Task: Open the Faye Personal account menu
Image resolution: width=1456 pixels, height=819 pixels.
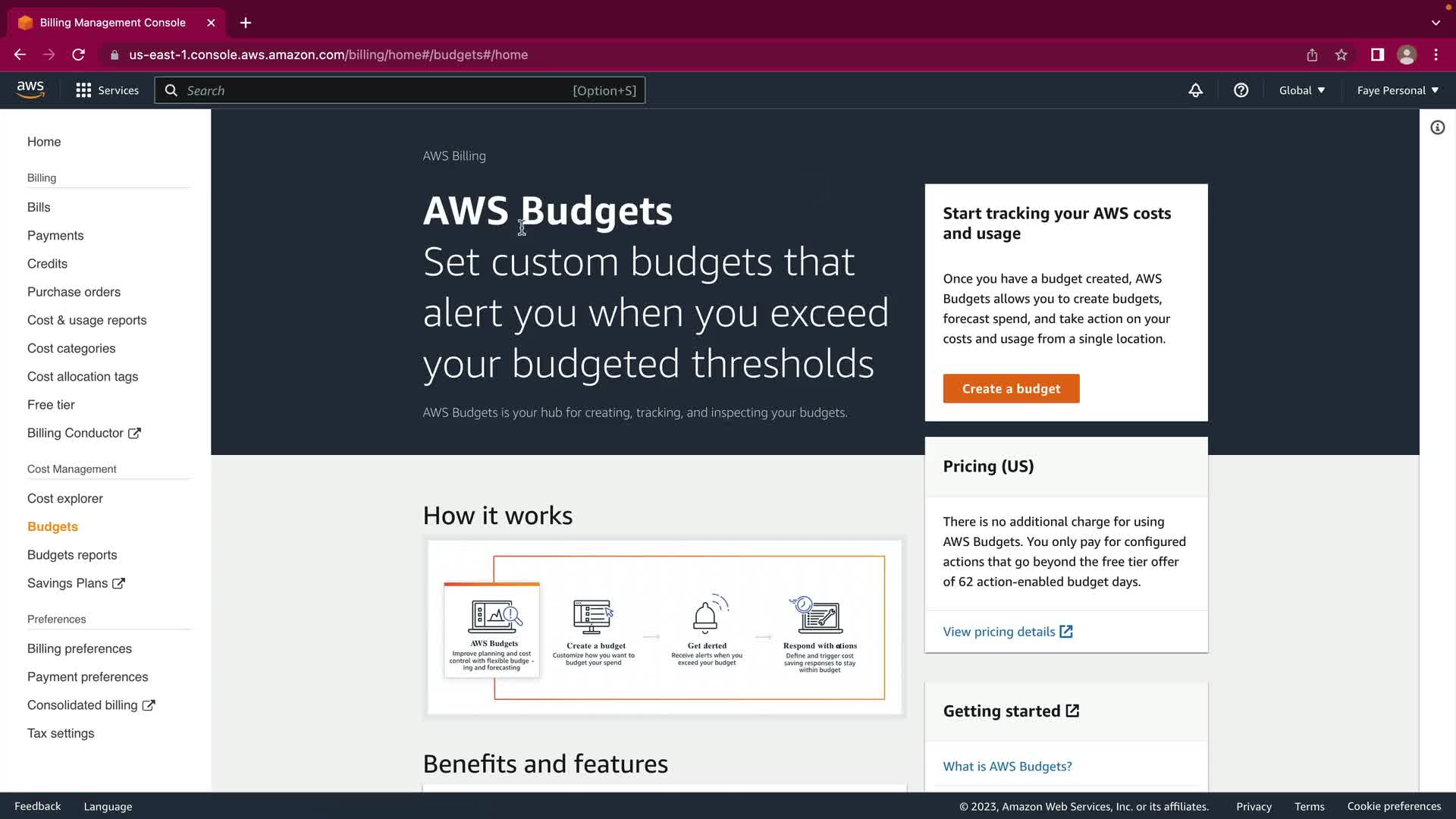Action: [x=1397, y=90]
